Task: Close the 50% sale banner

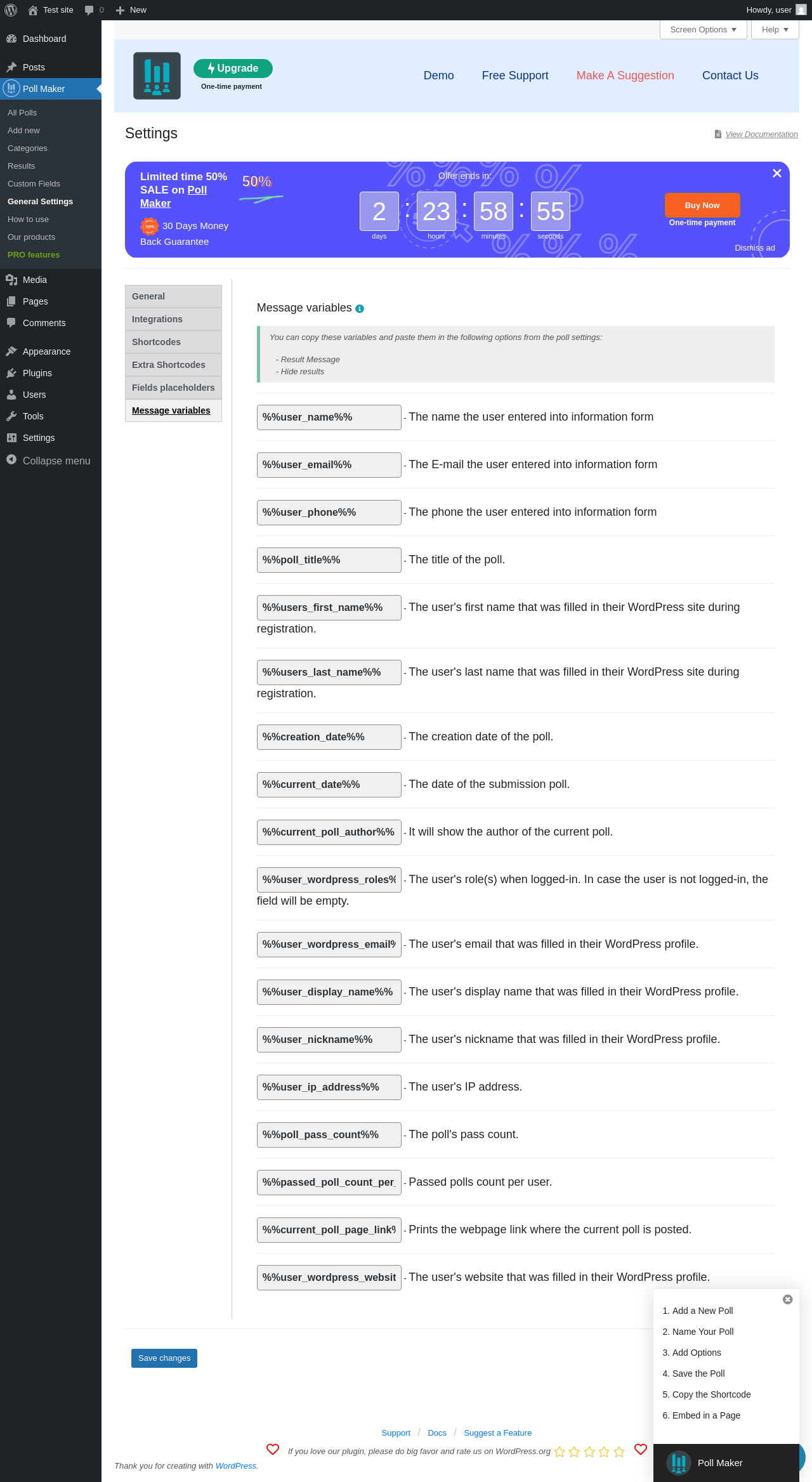Action: point(776,173)
